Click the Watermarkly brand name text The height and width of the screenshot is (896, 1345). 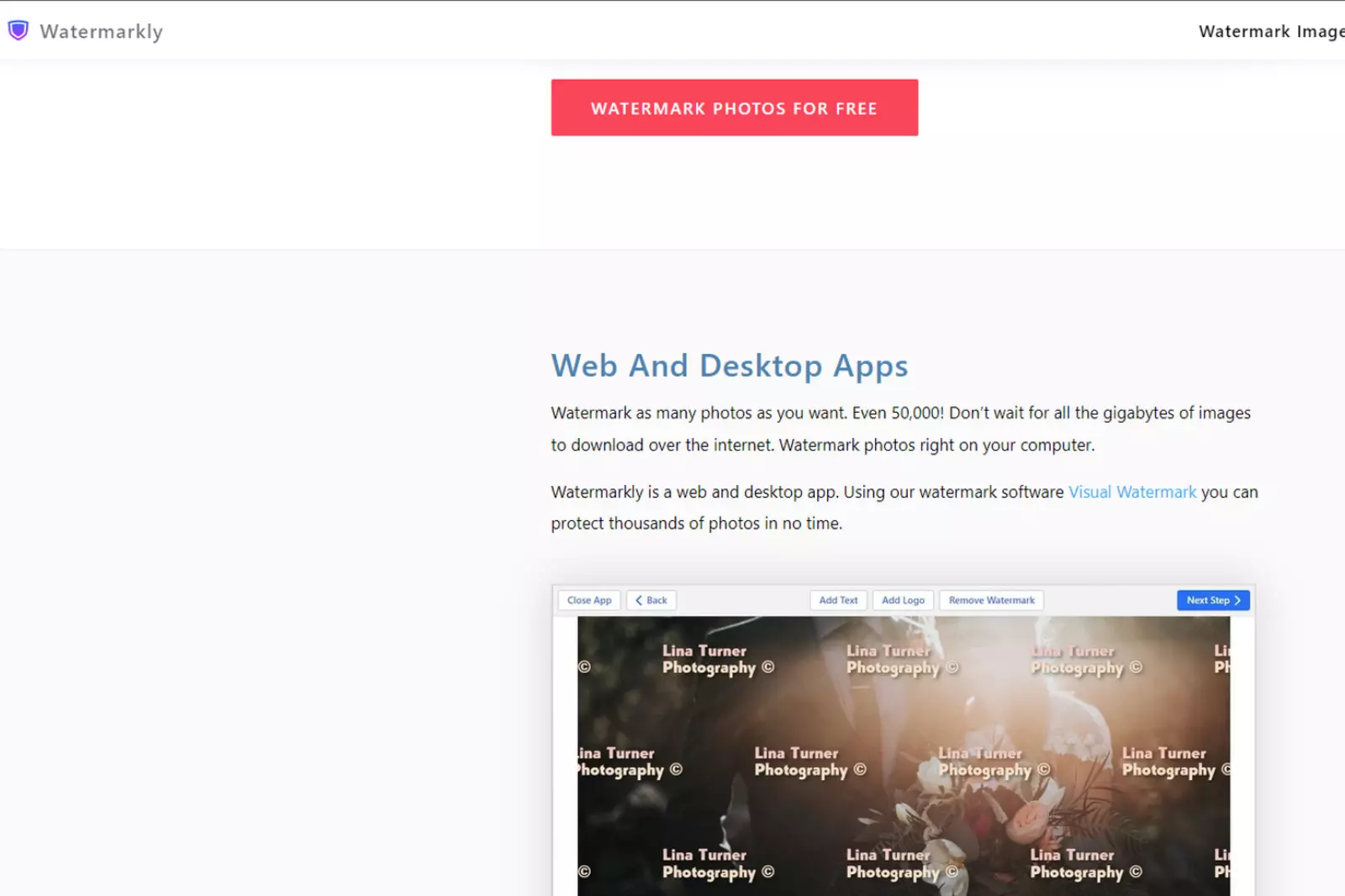101,31
